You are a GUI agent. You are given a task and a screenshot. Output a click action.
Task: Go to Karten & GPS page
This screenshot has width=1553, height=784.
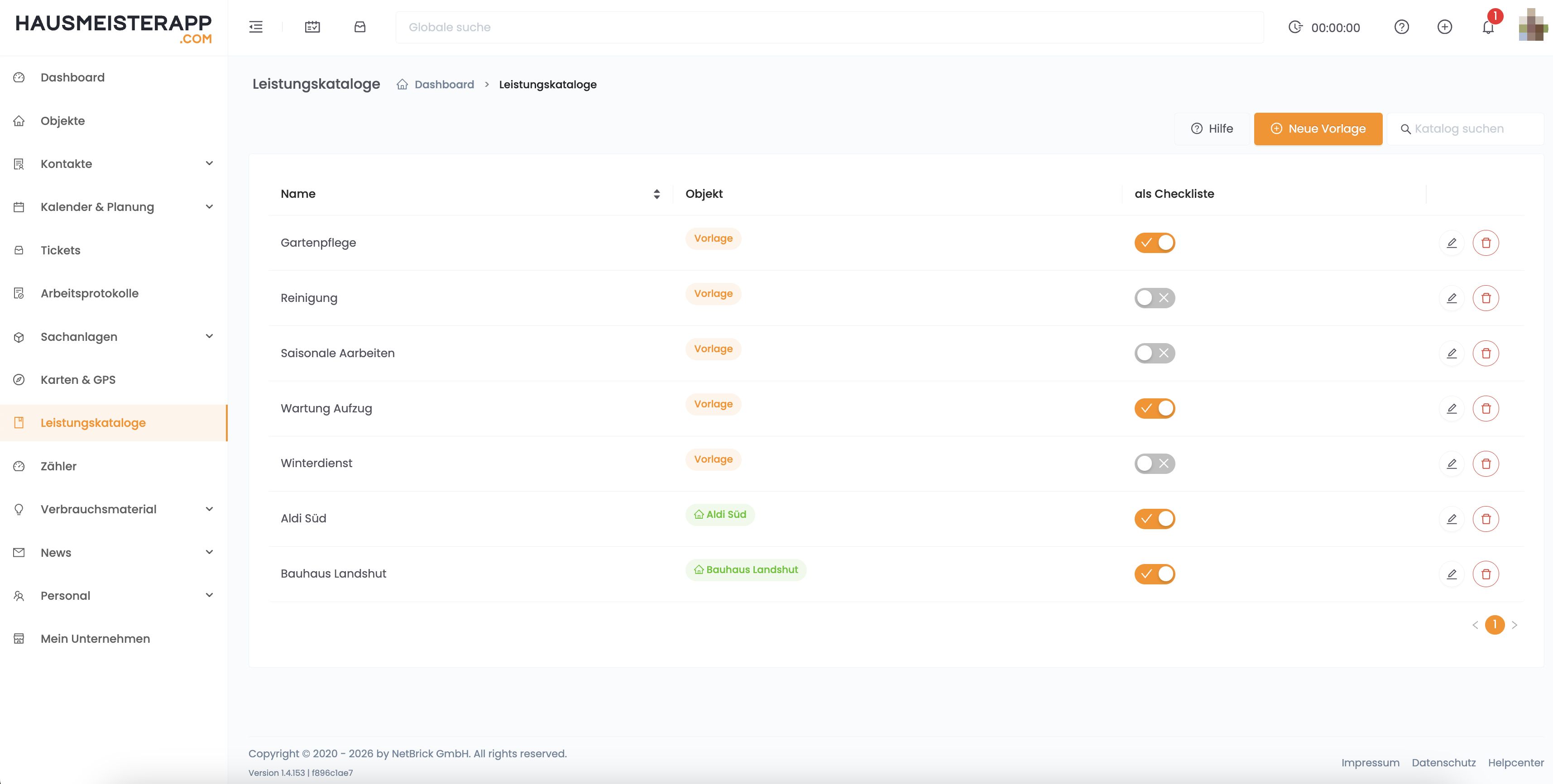(x=78, y=380)
